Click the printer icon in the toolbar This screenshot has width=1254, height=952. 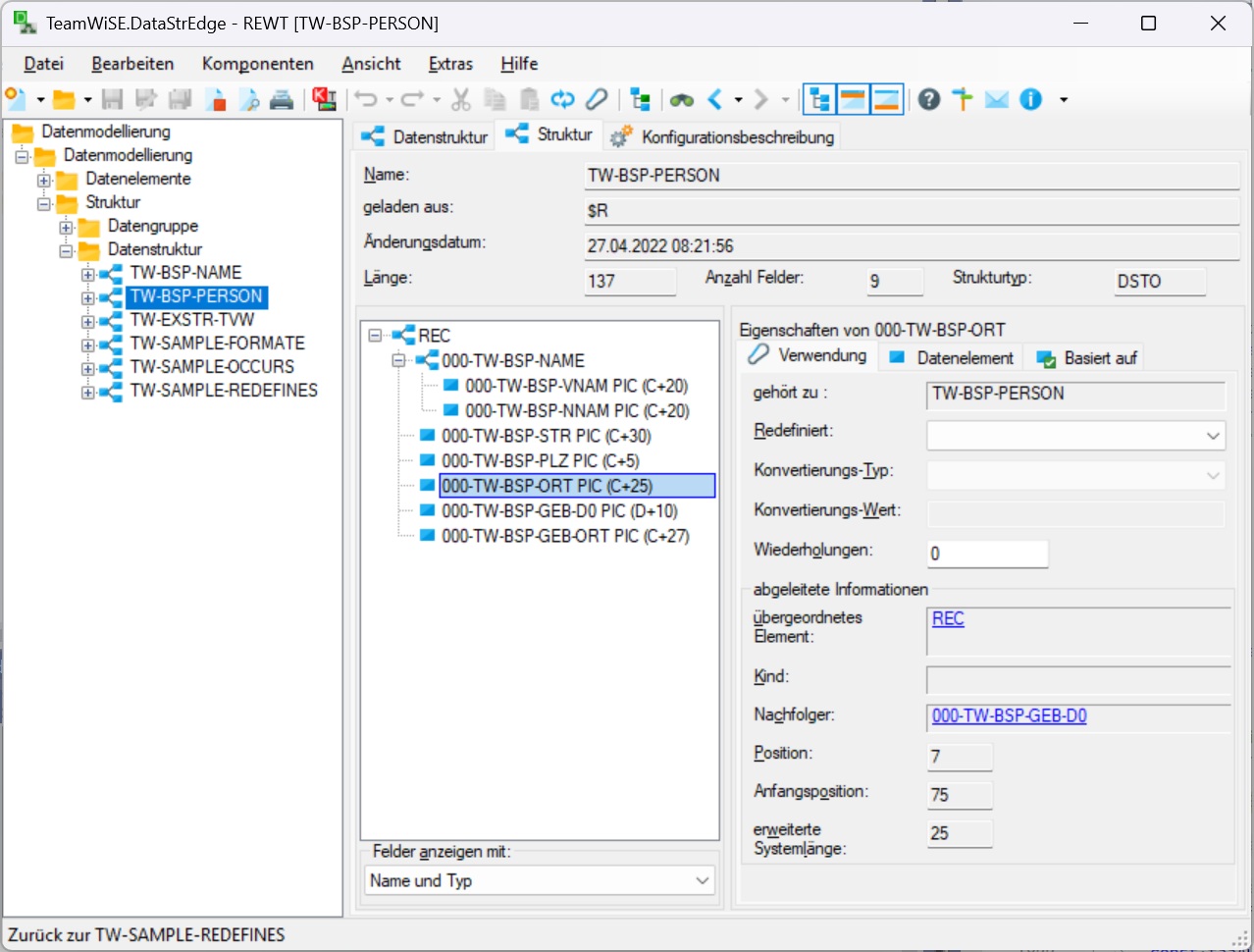[x=282, y=99]
